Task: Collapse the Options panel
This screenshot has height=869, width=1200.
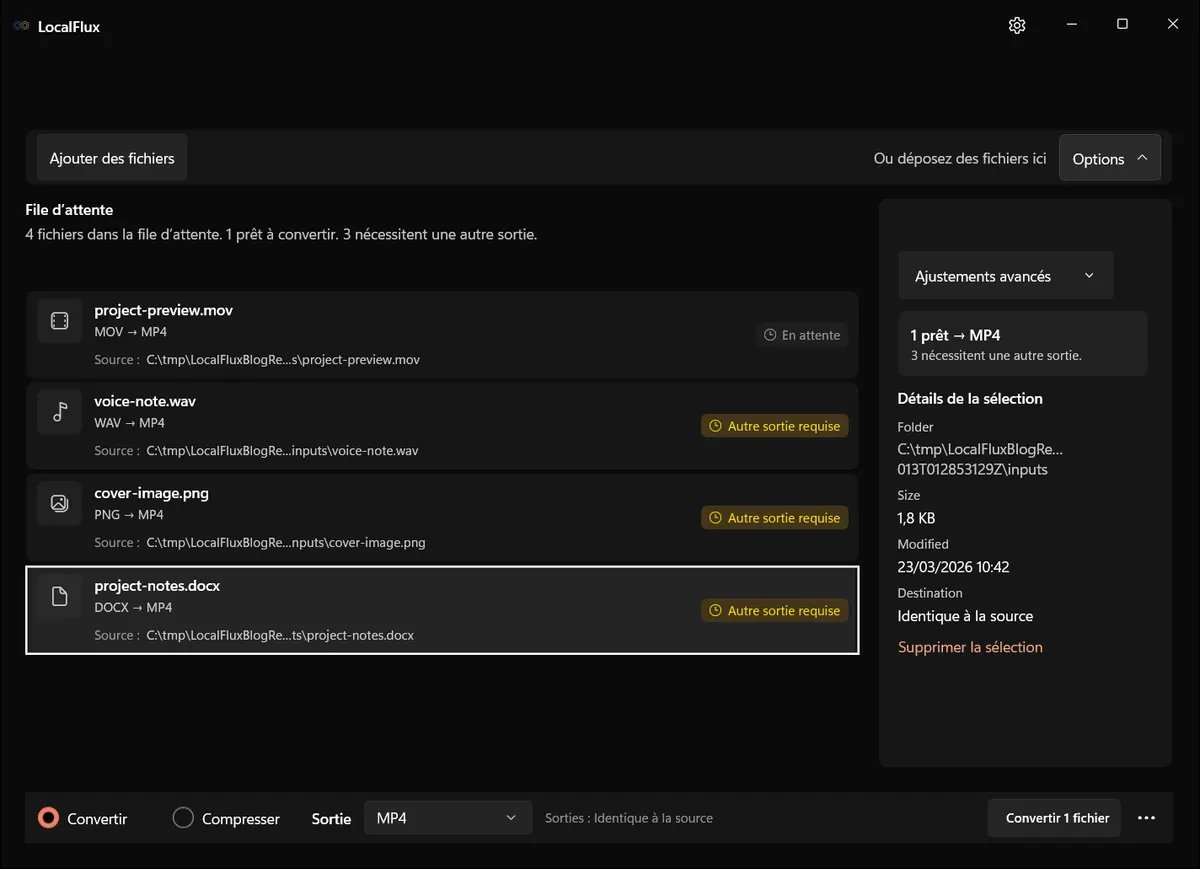Action: click(x=1110, y=158)
